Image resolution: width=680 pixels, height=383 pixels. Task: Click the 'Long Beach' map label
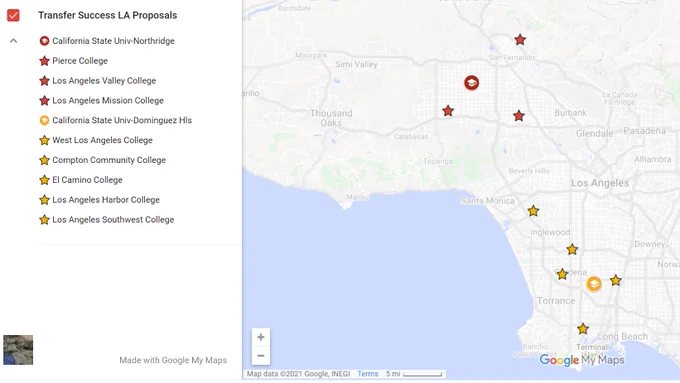(x=622, y=336)
